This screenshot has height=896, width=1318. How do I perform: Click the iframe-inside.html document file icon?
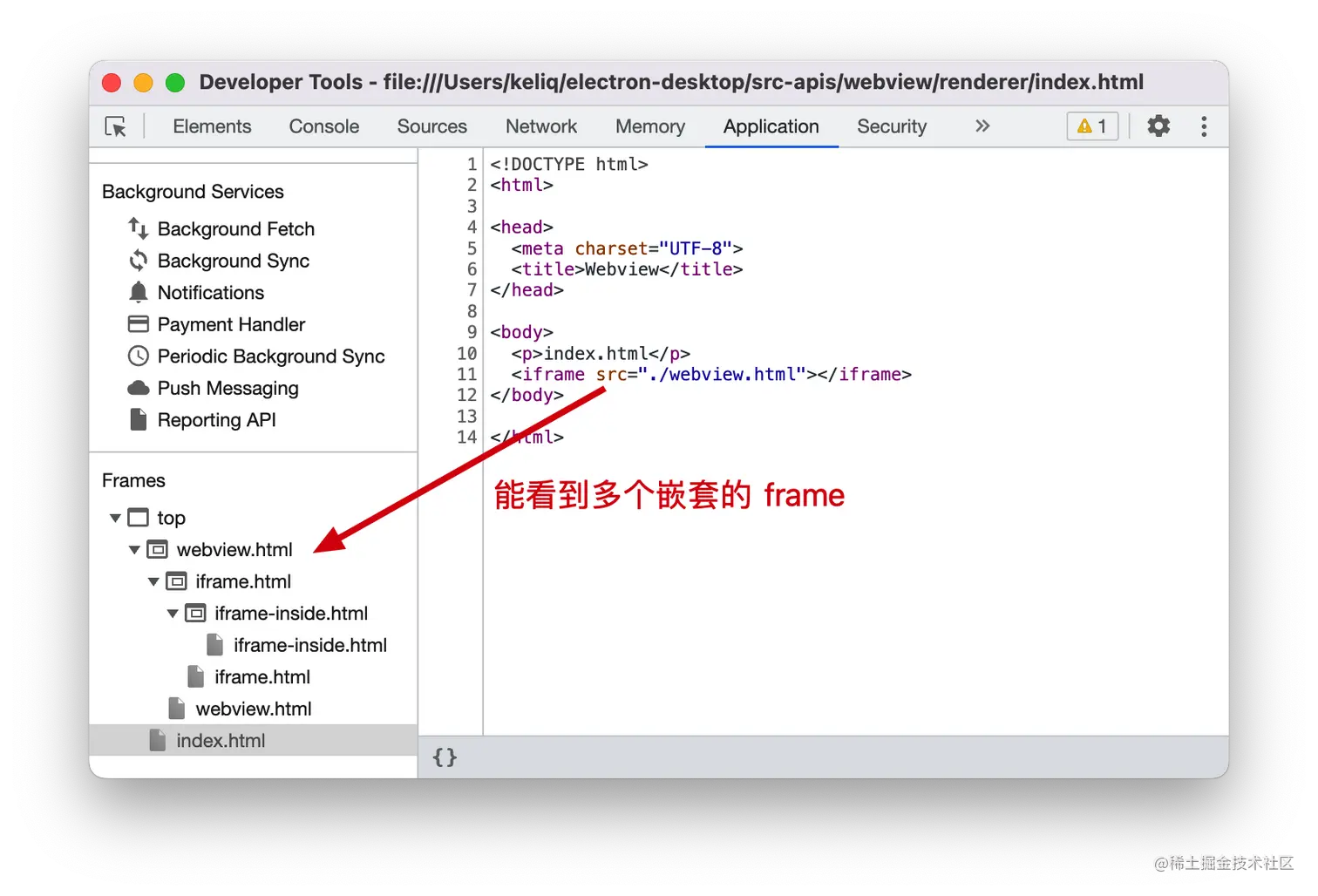point(215,645)
